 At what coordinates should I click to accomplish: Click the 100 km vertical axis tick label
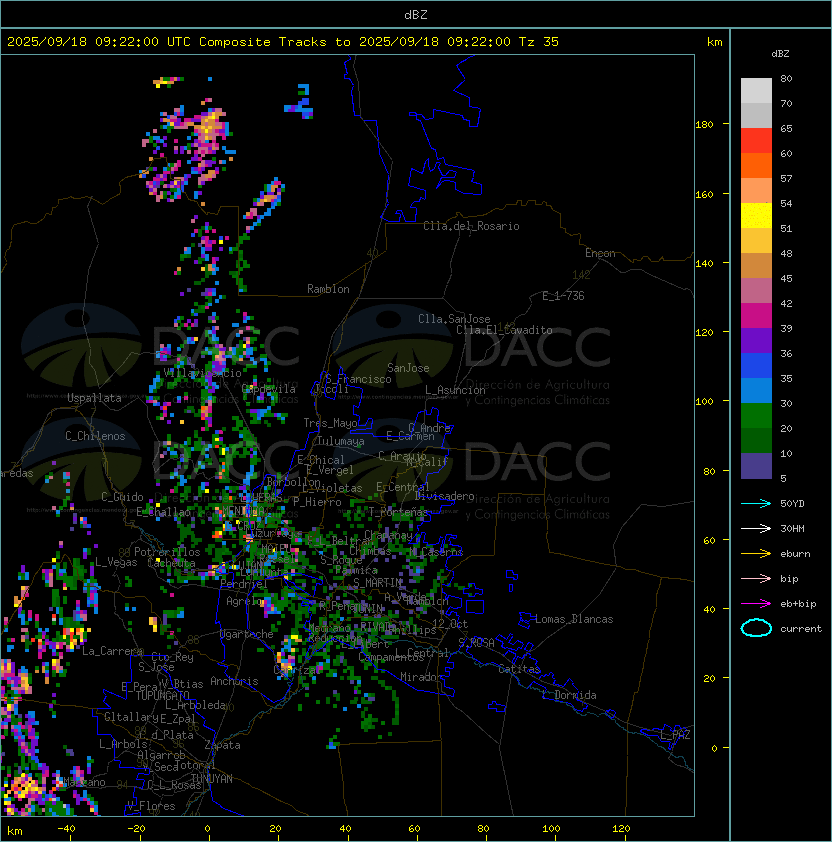tap(704, 402)
